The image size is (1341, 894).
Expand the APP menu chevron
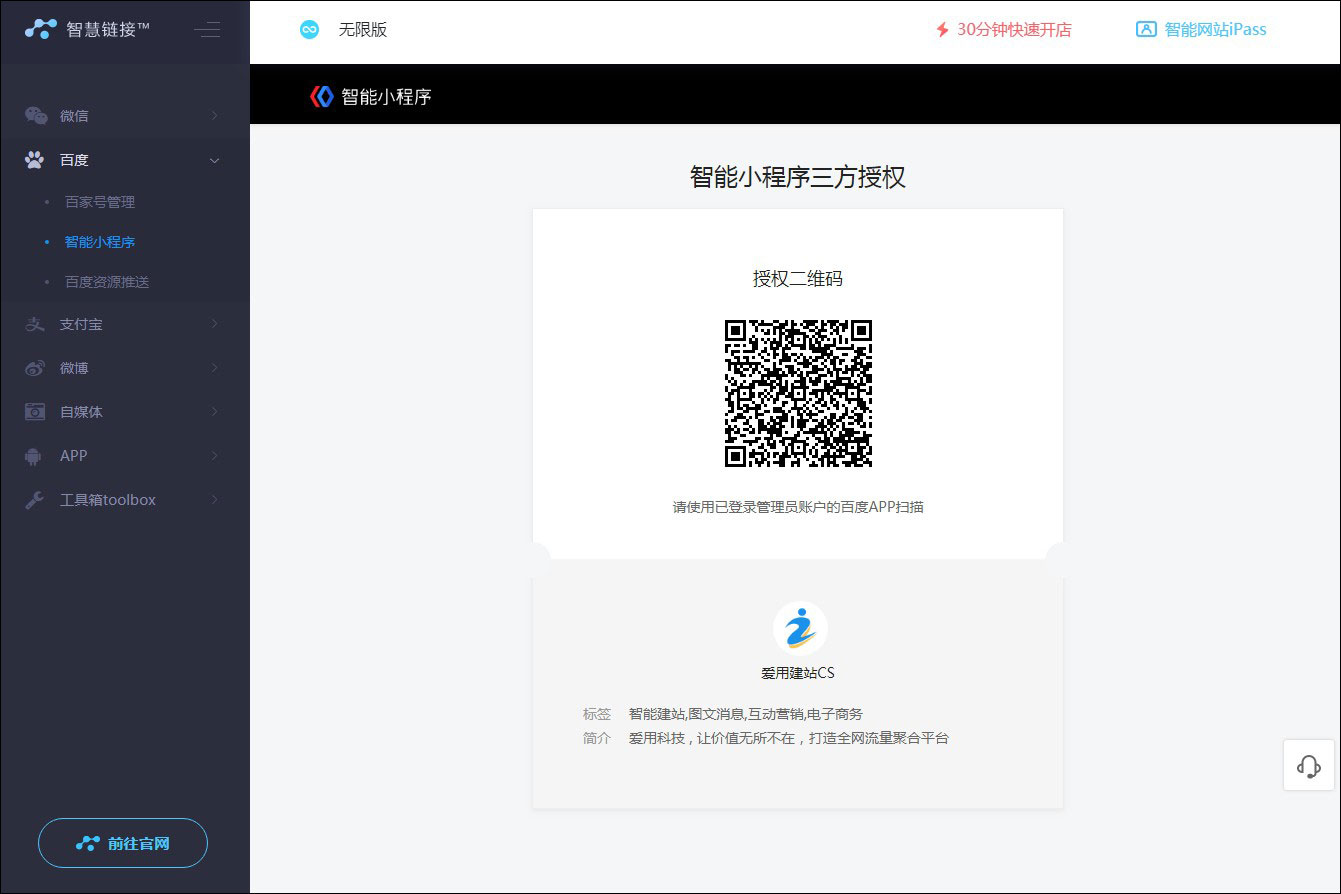tap(214, 456)
